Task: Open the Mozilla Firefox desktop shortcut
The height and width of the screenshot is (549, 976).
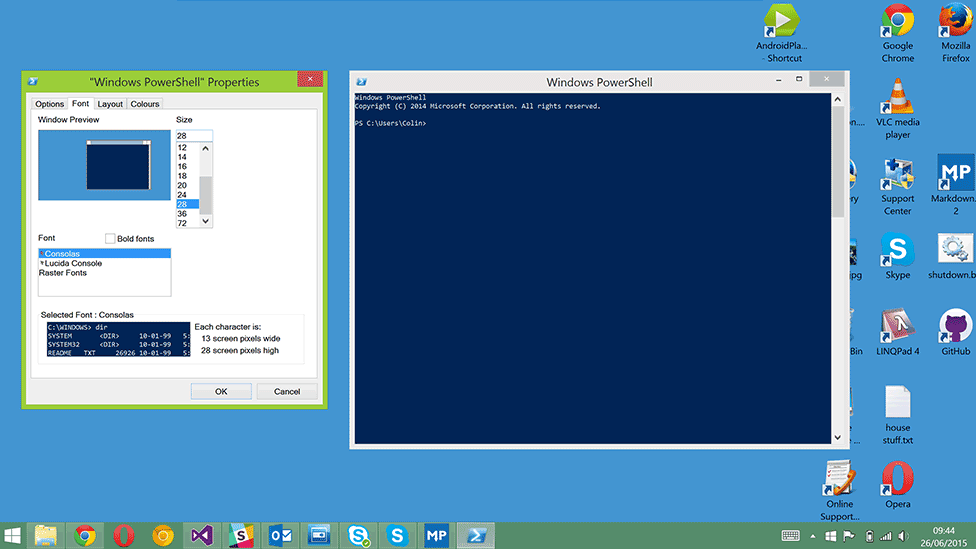Action: (x=955, y=33)
